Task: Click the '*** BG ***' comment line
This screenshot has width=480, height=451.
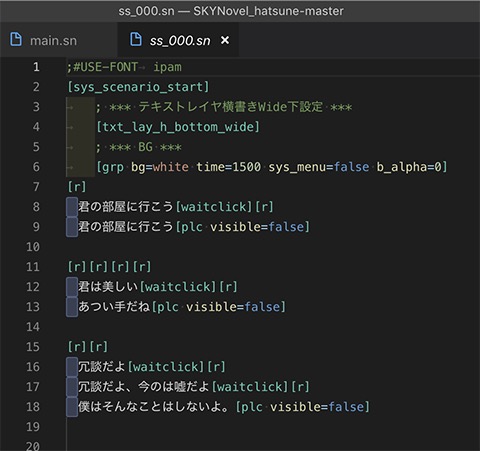Action: point(138,147)
